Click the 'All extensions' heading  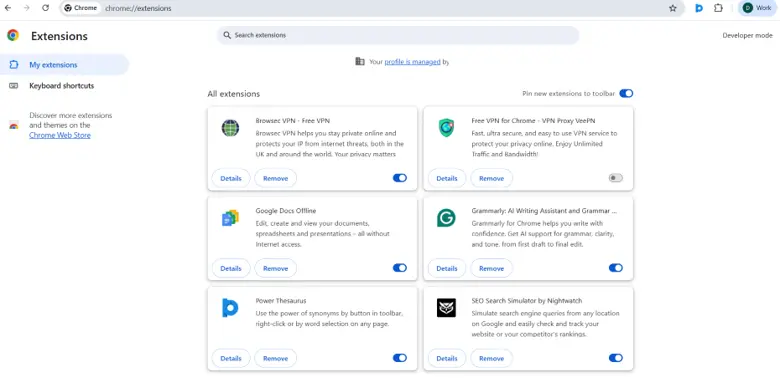click(x=234, y=94)
